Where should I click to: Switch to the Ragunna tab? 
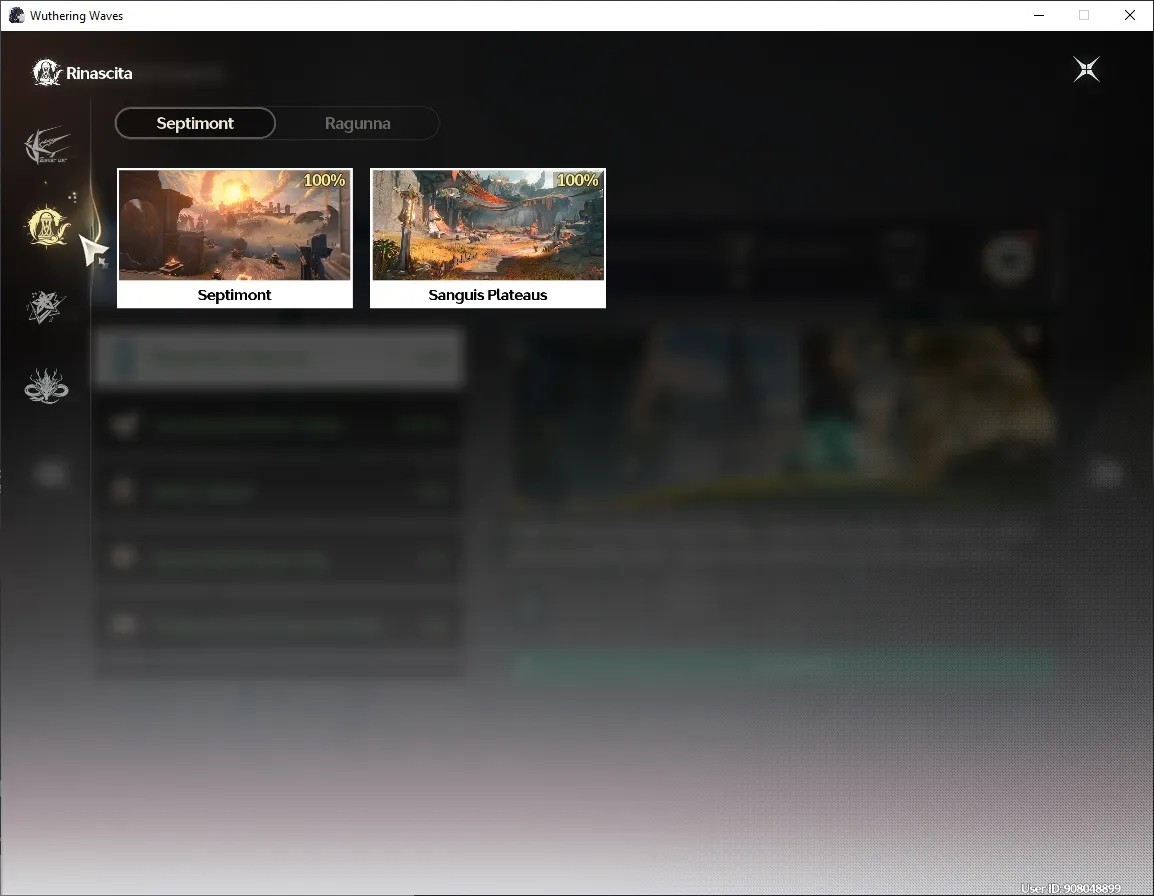tap(358, 123)
